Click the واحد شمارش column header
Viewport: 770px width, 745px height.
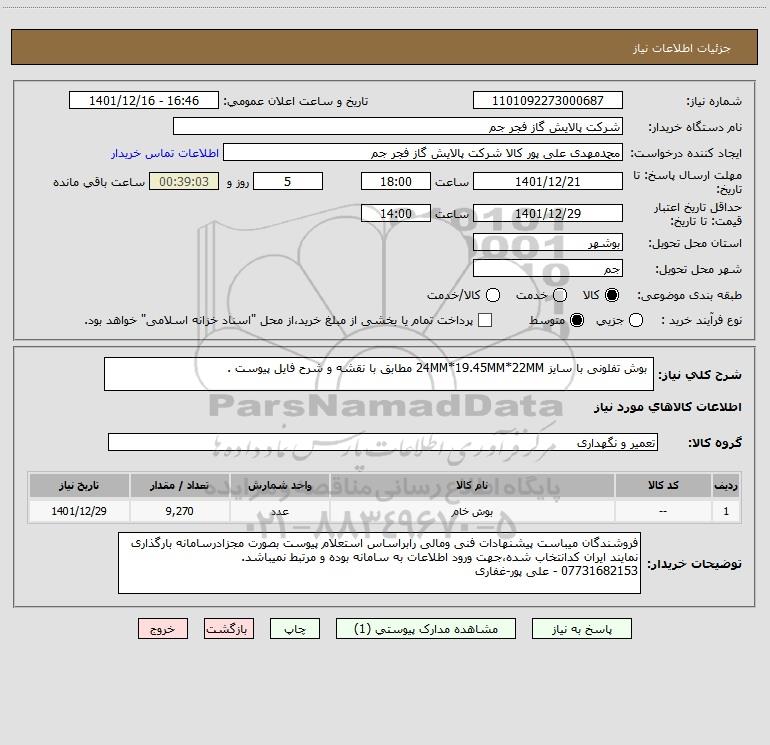pos(279,485)
